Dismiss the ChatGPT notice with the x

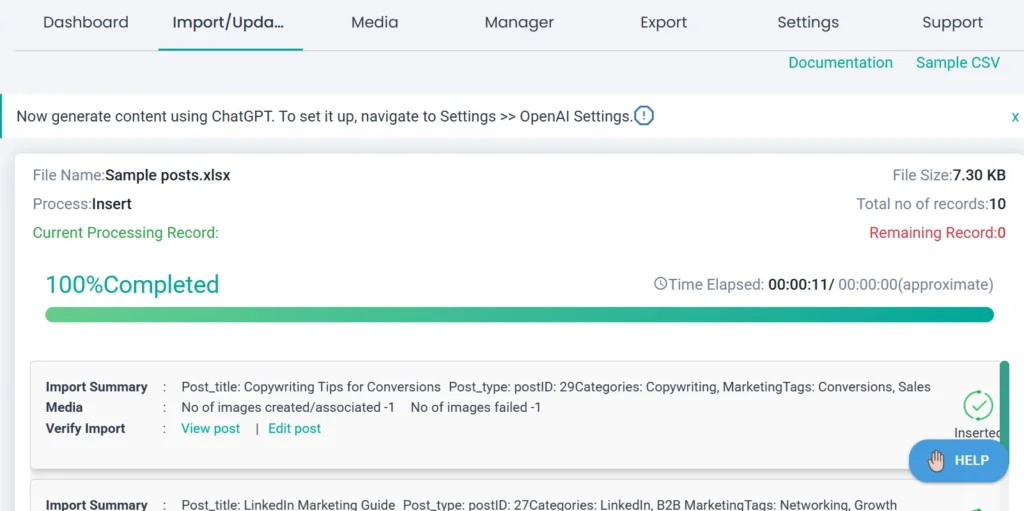pyautogui.click(x=1015, y=117)
